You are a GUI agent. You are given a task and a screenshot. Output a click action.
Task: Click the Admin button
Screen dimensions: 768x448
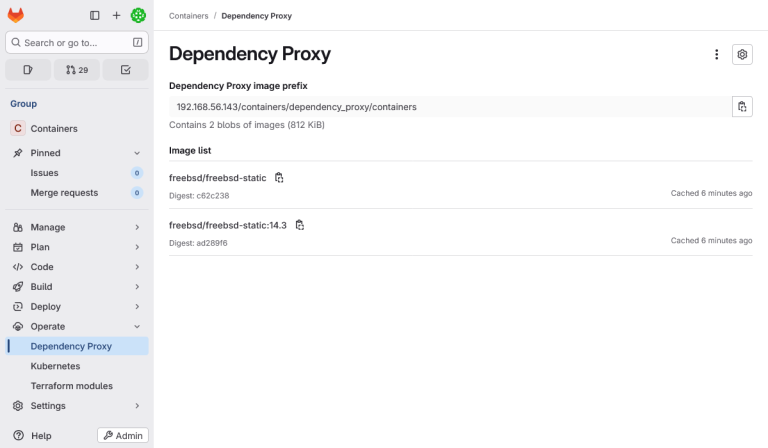tap(123, 436)
